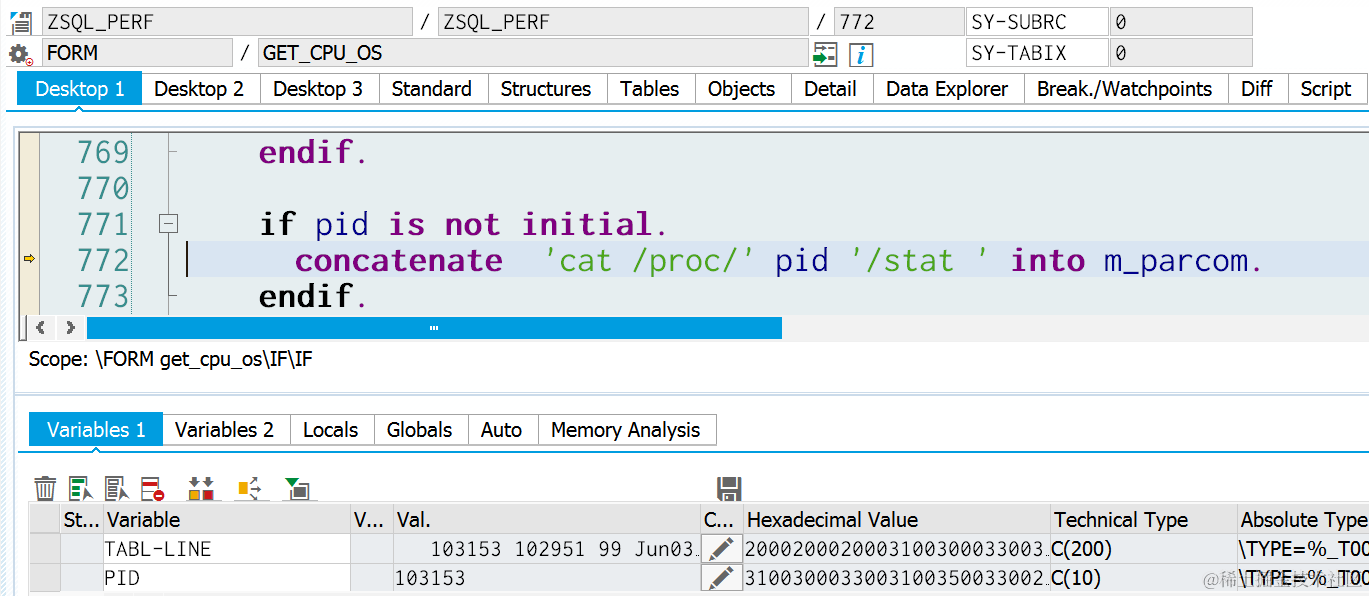The image size is (1369, 596).
Task: Click line number 769 in the gutter
Action: click(x=104, y=152)
